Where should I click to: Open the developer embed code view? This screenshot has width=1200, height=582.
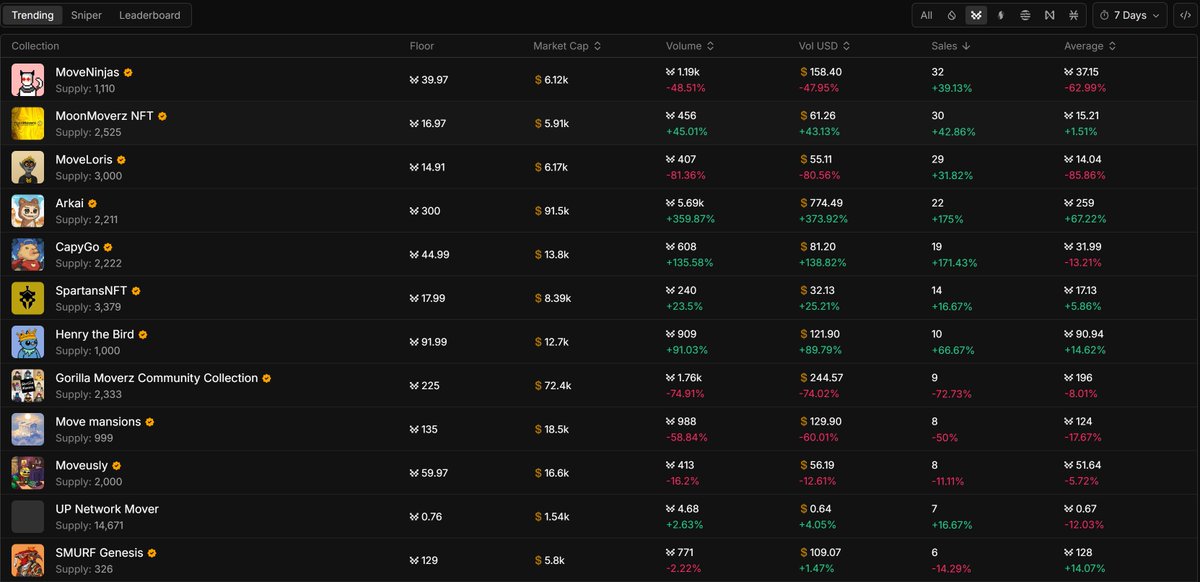click(1184, 15)
